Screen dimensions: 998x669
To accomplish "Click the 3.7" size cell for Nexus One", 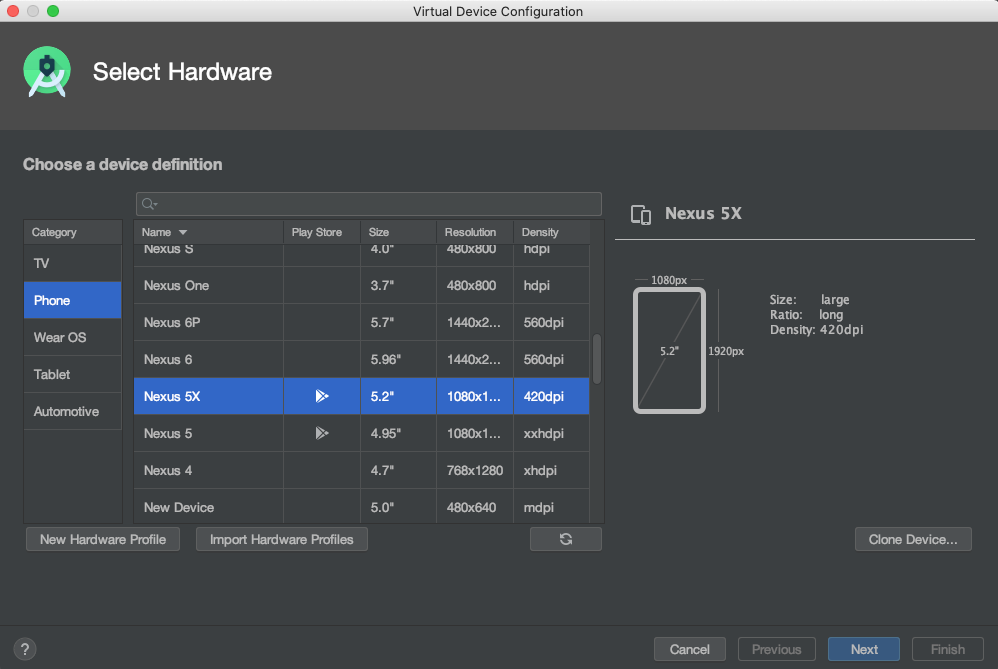I will point(398,286).
